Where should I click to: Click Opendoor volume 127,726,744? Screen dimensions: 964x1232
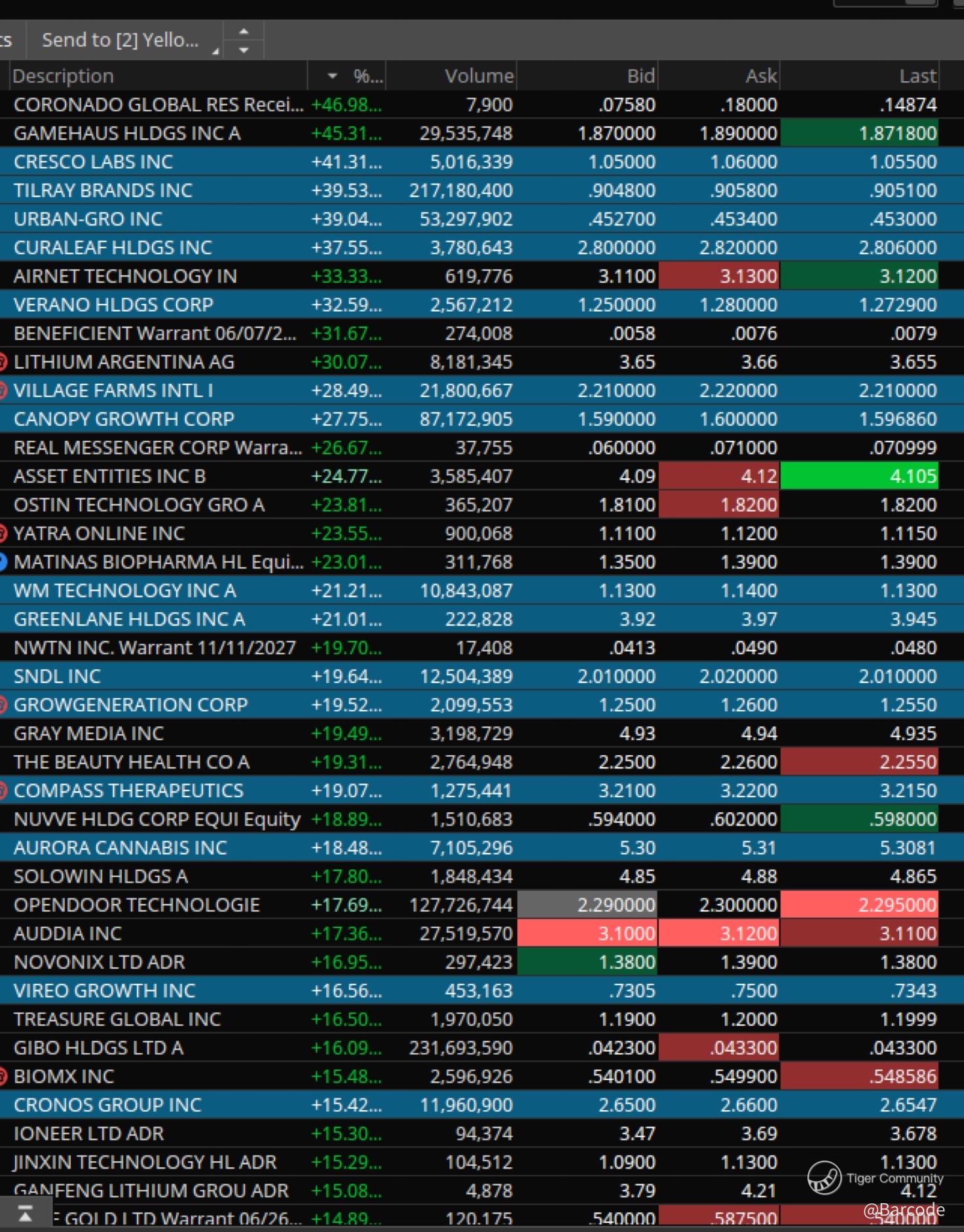click(461, 906)
